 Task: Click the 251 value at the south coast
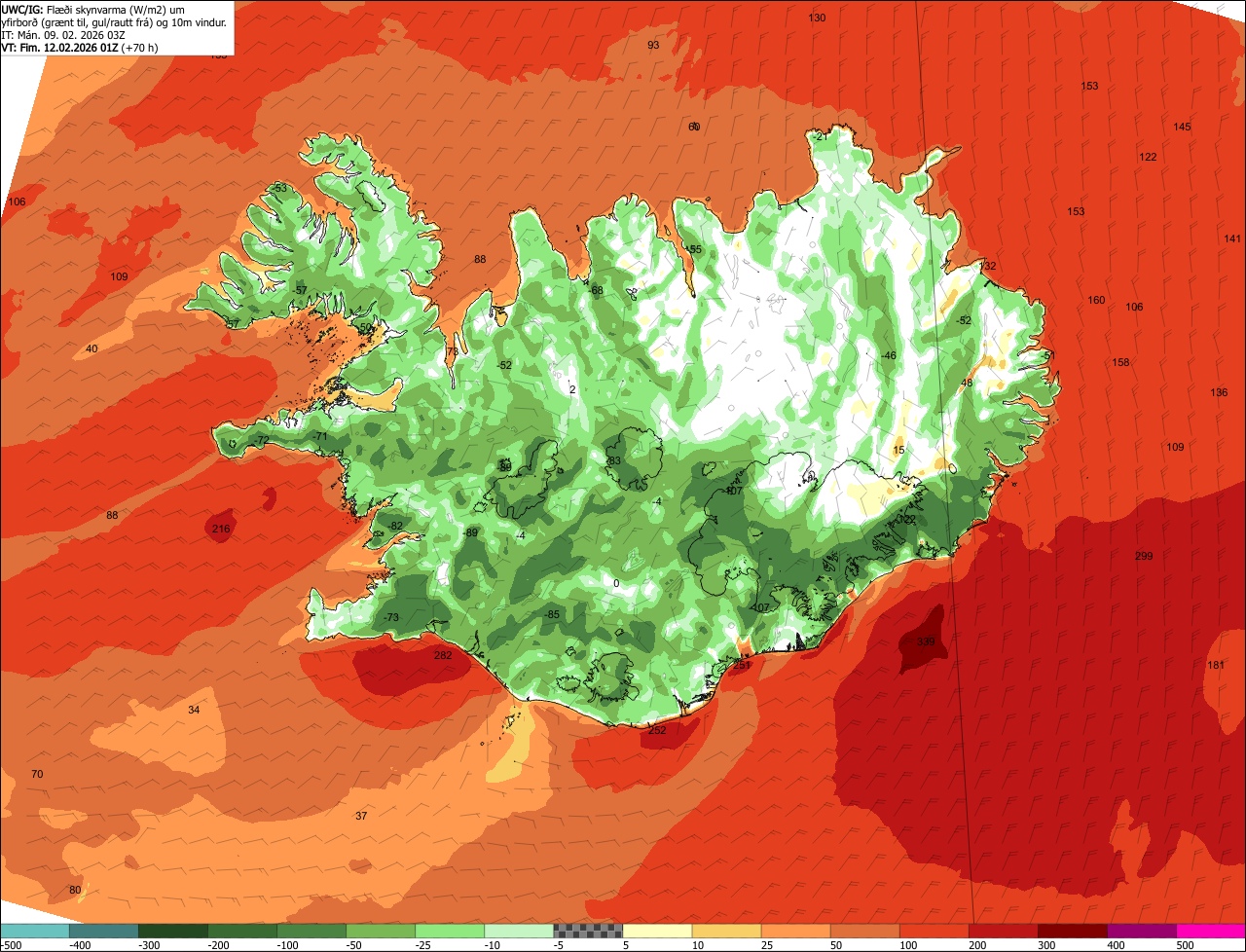(x=742, y=666)
